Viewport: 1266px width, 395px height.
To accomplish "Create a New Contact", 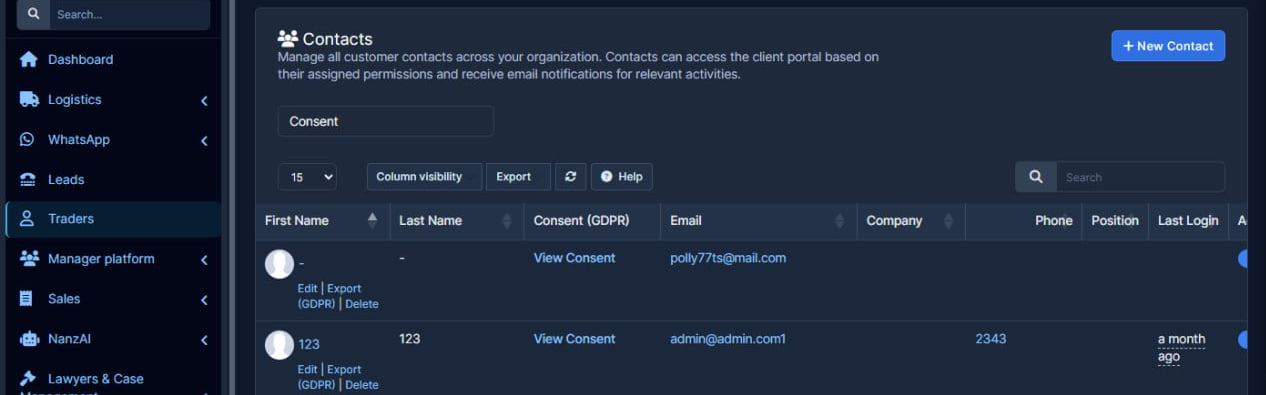I will pos(1168,45).
